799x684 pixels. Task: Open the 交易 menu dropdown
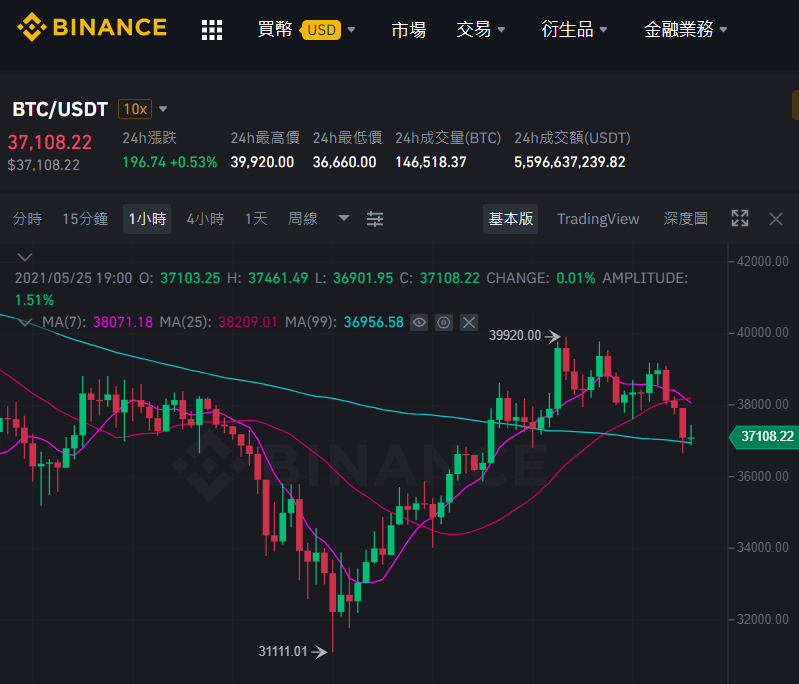481,30
